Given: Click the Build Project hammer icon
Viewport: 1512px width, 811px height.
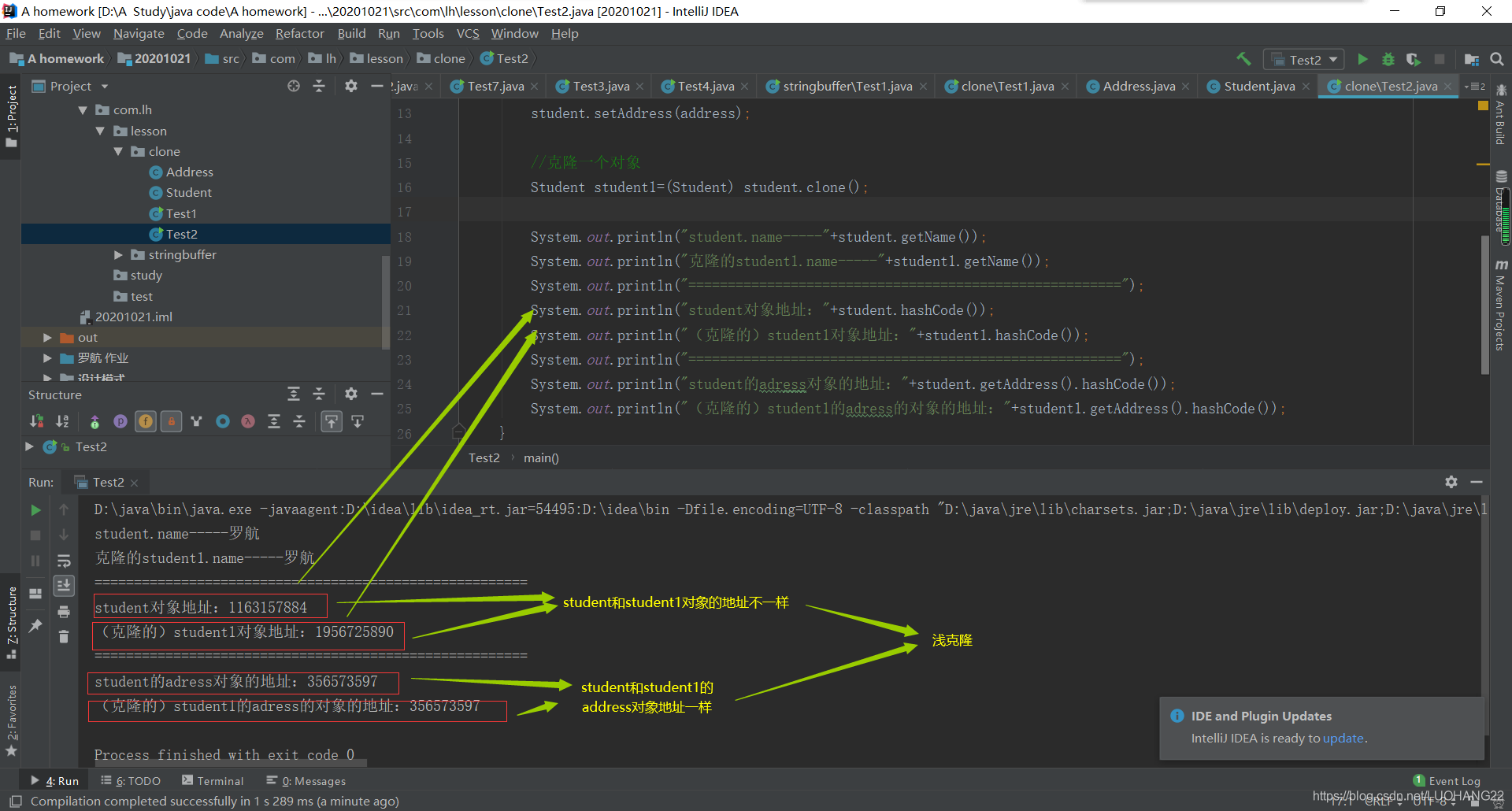Looking at the screenshot, I should (x=1244, y=59).
